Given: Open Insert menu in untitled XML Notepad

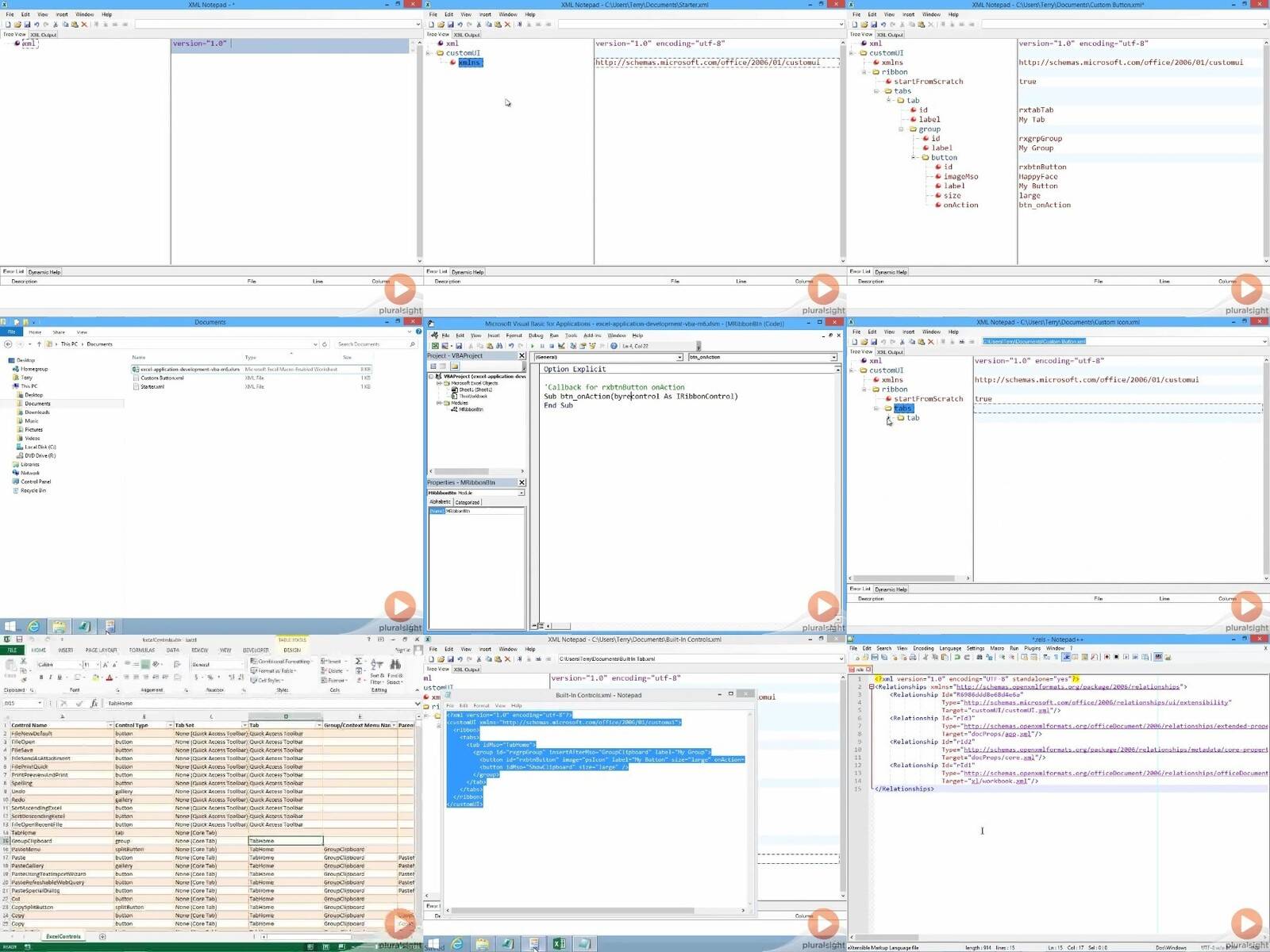Looking at the screenshot, I should tap(62, 14).
